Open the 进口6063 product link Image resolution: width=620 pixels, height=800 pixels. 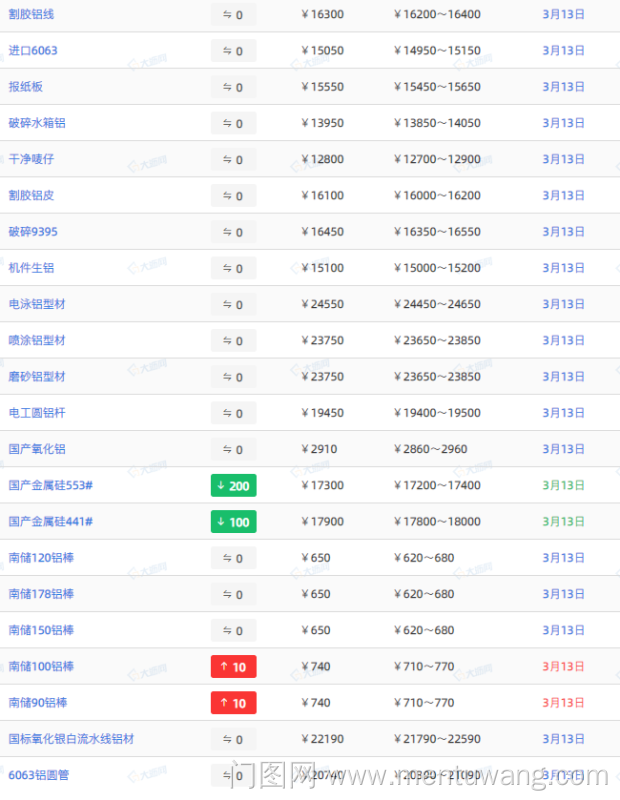(33, 51)
